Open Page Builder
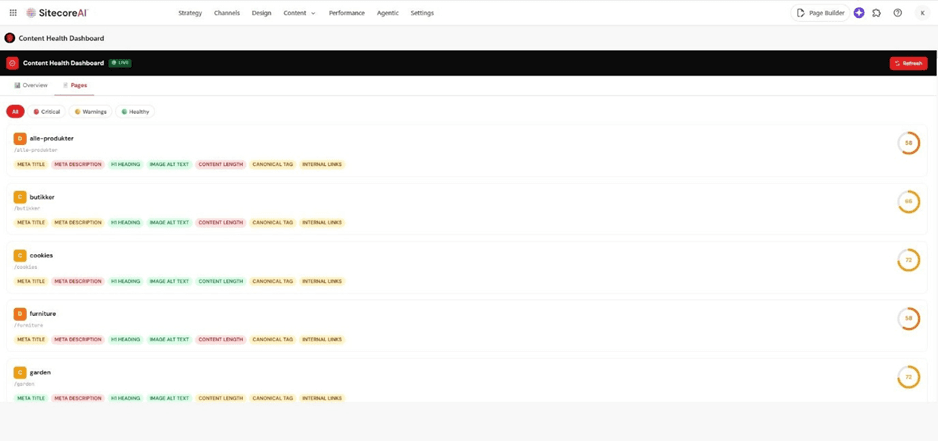The image size is (938, 441). tap(820, 13)
